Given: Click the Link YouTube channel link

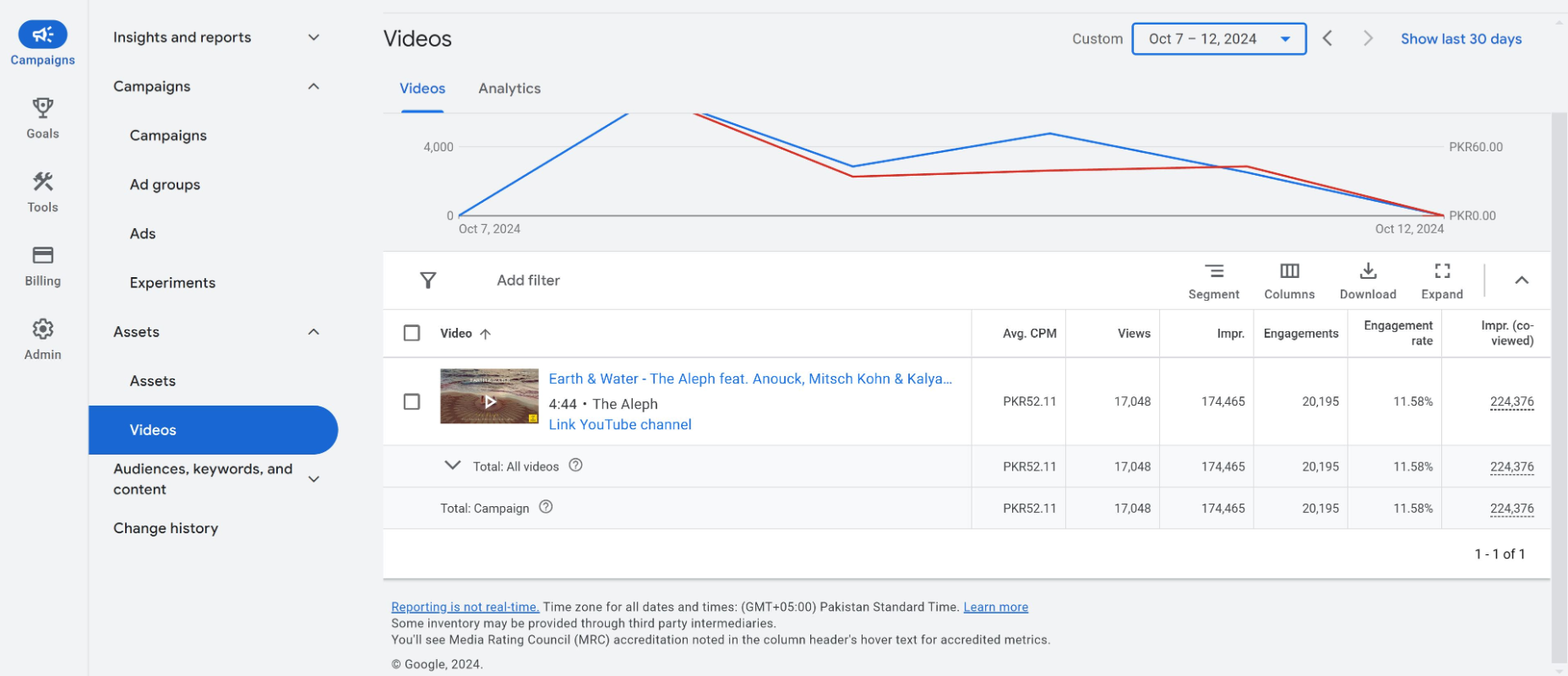Looking at the screenshot, I should pyautogui.click(x=620, y=424).
